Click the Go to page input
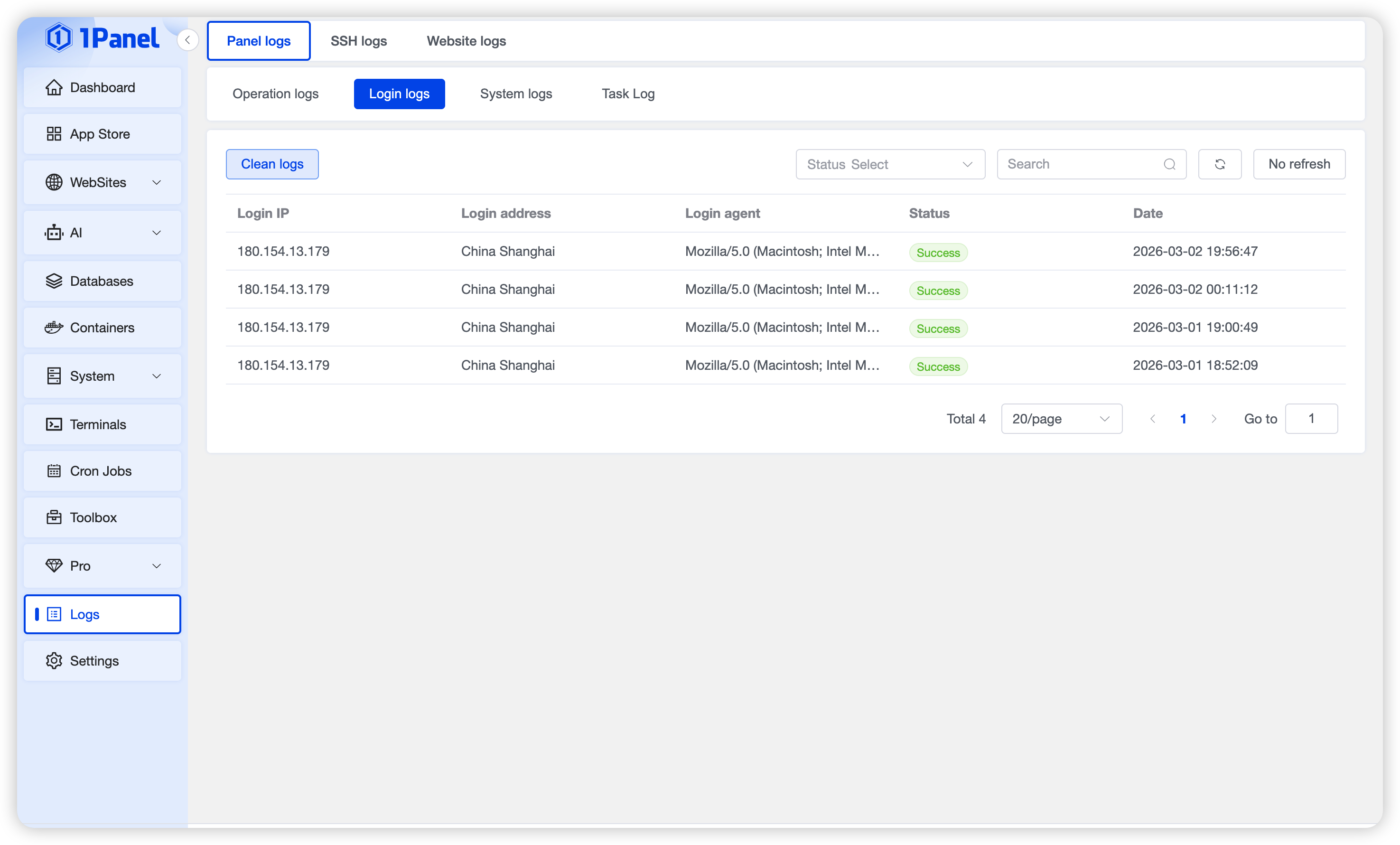The width and height of the screenshot is (1400, 845). [1311, 419]
